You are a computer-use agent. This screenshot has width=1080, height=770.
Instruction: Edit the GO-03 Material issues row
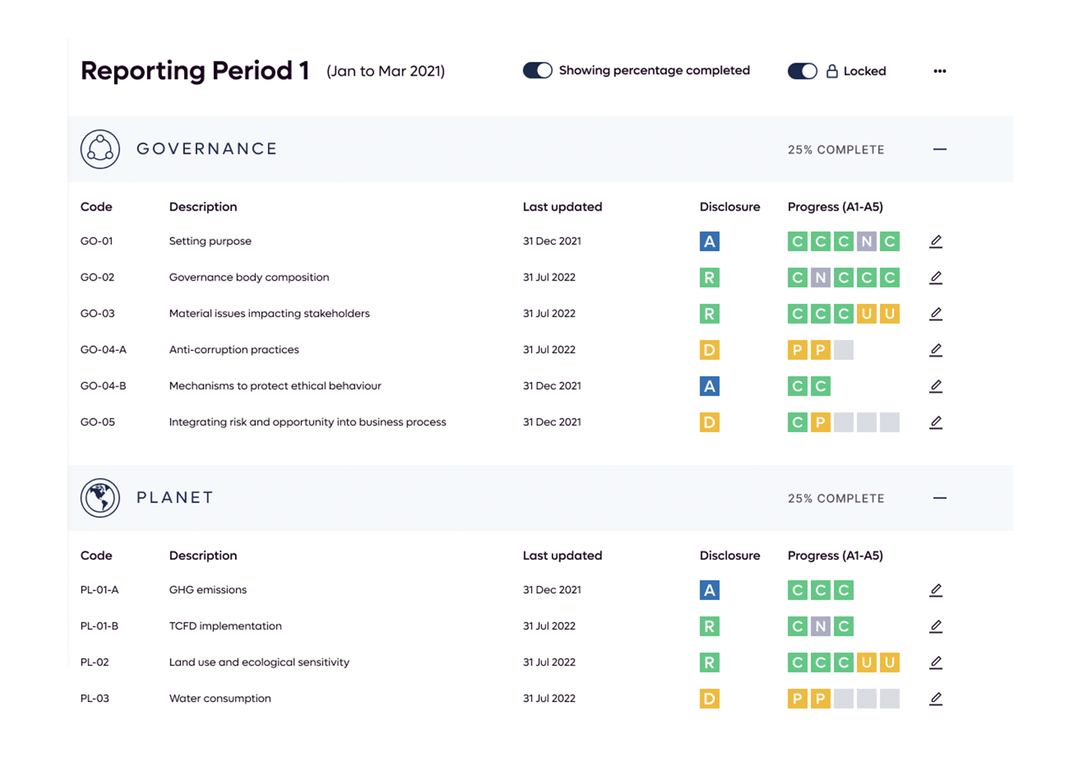click(935, 313)
